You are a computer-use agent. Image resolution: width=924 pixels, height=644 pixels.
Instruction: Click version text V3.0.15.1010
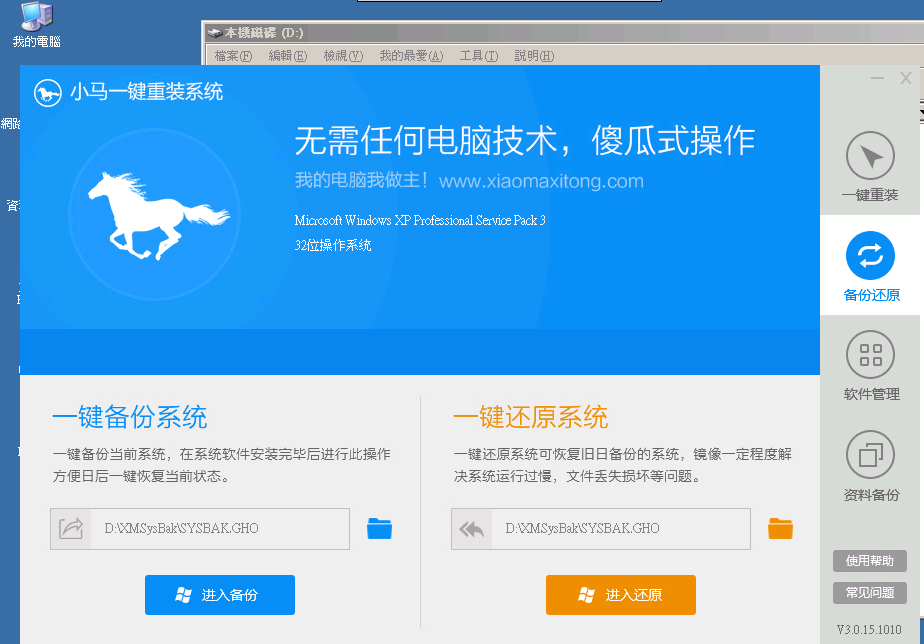869,629
